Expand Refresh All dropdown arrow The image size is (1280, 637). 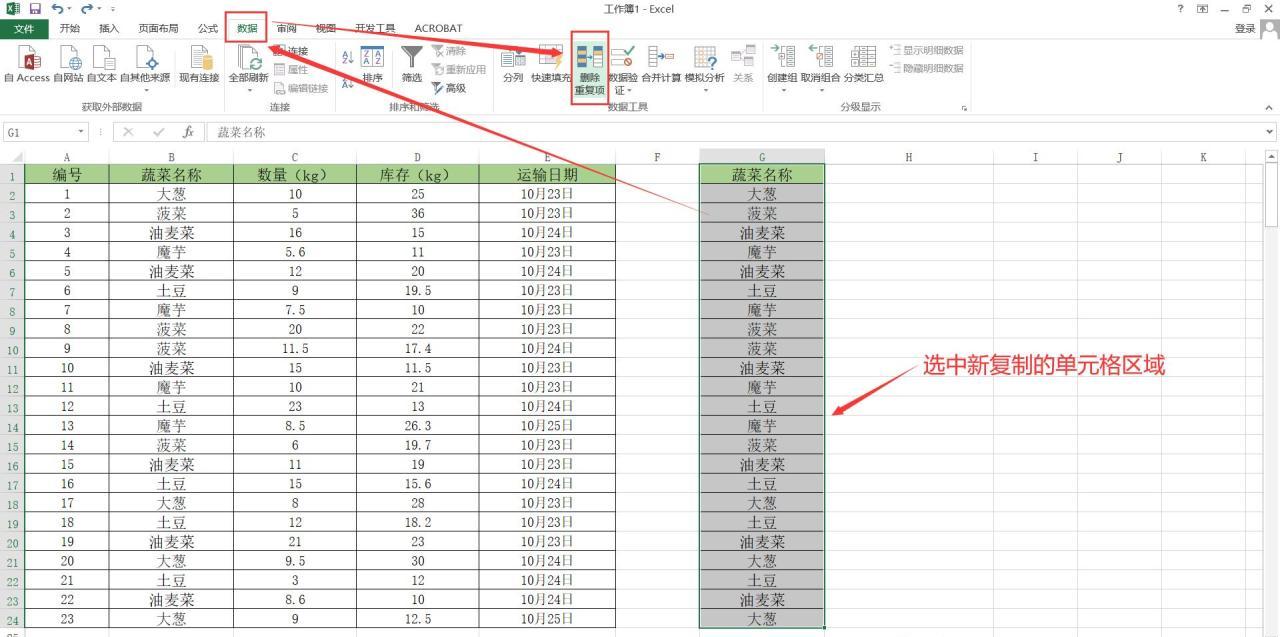(248, 89)
